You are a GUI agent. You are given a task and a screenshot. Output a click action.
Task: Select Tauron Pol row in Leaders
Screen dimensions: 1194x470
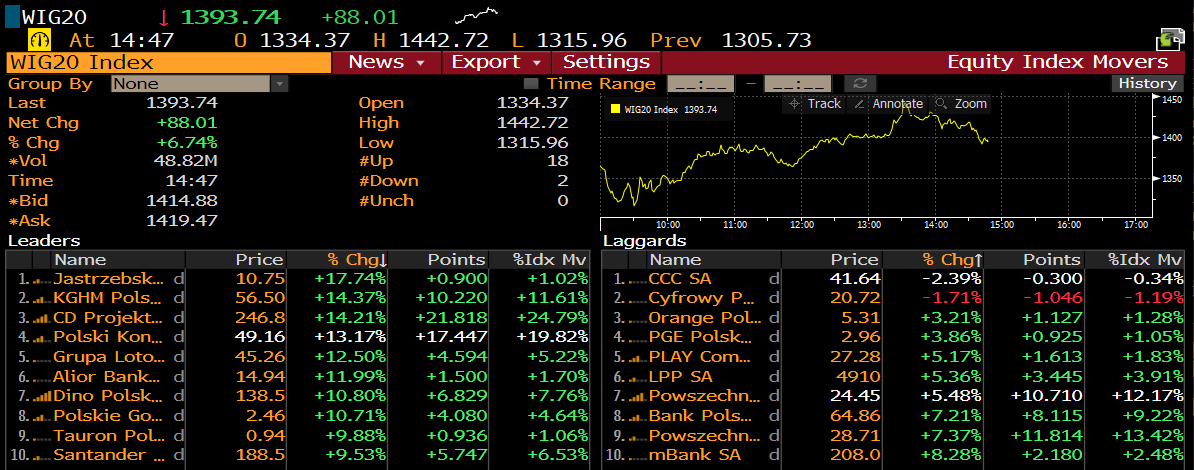click(x=298, y=436)
